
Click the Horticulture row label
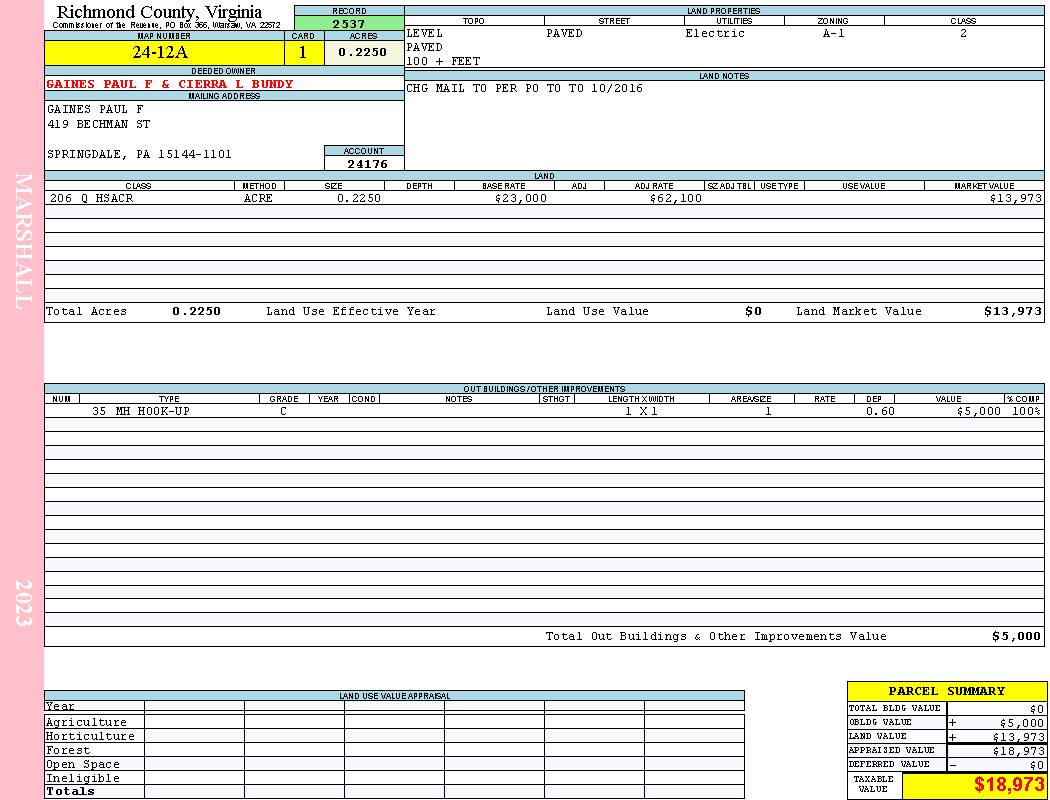point(90,736)
